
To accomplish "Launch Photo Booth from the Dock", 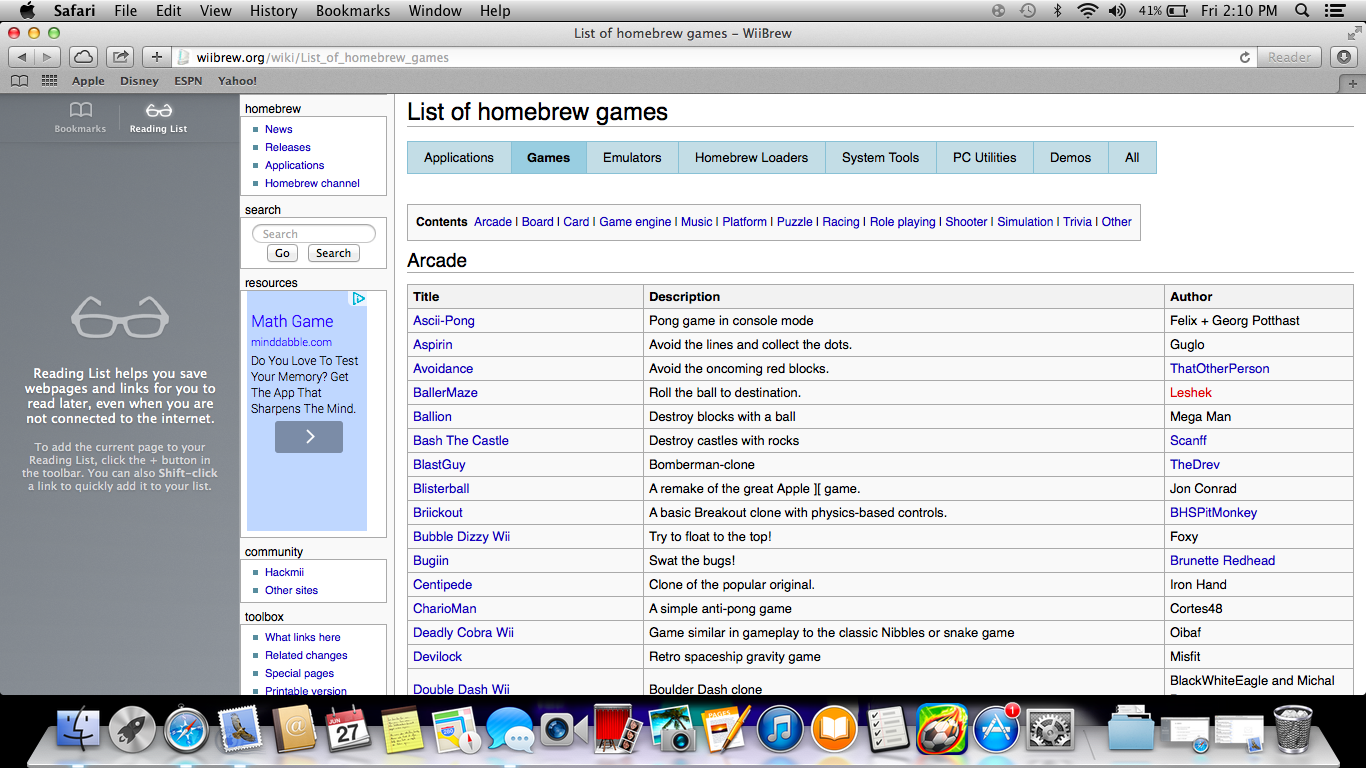I will tap(618, 730).
